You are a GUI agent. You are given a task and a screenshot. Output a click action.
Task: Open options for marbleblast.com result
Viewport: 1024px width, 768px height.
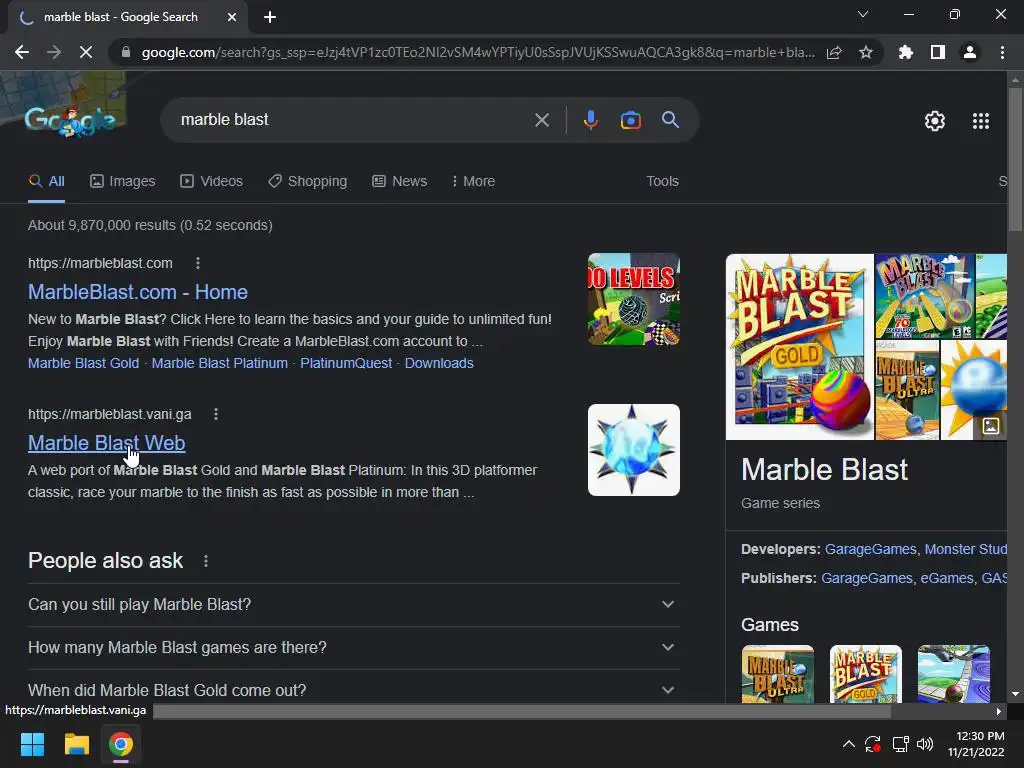198,263
